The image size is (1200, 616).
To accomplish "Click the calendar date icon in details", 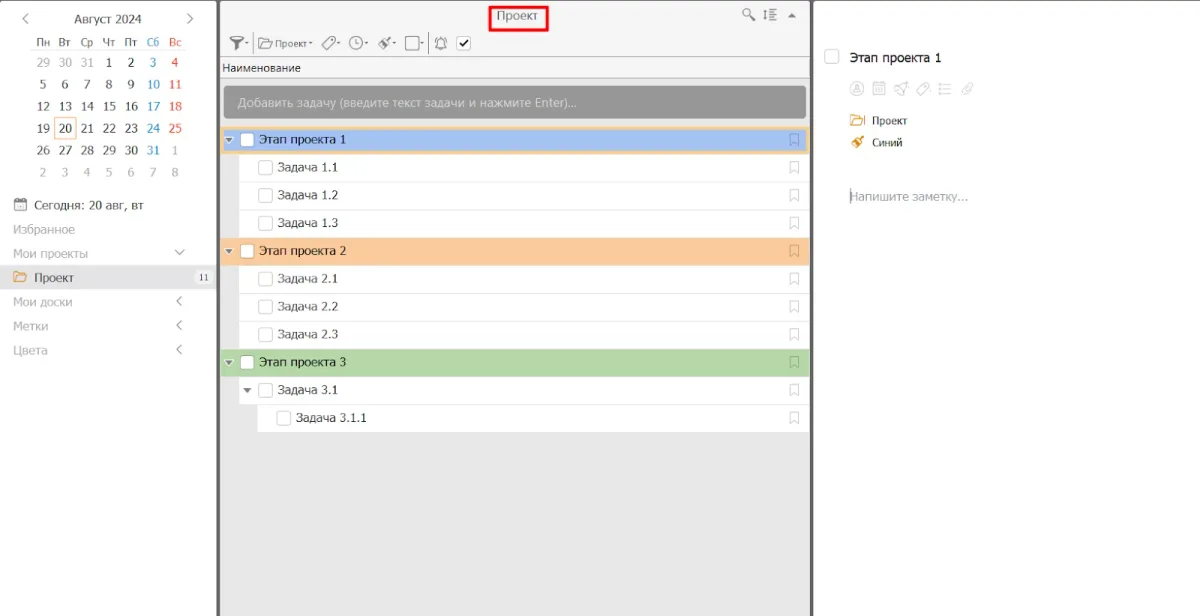I will click(879, 89).
